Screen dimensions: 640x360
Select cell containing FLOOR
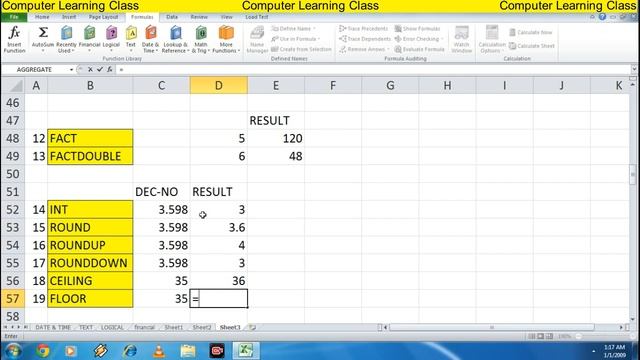point(90,298)
